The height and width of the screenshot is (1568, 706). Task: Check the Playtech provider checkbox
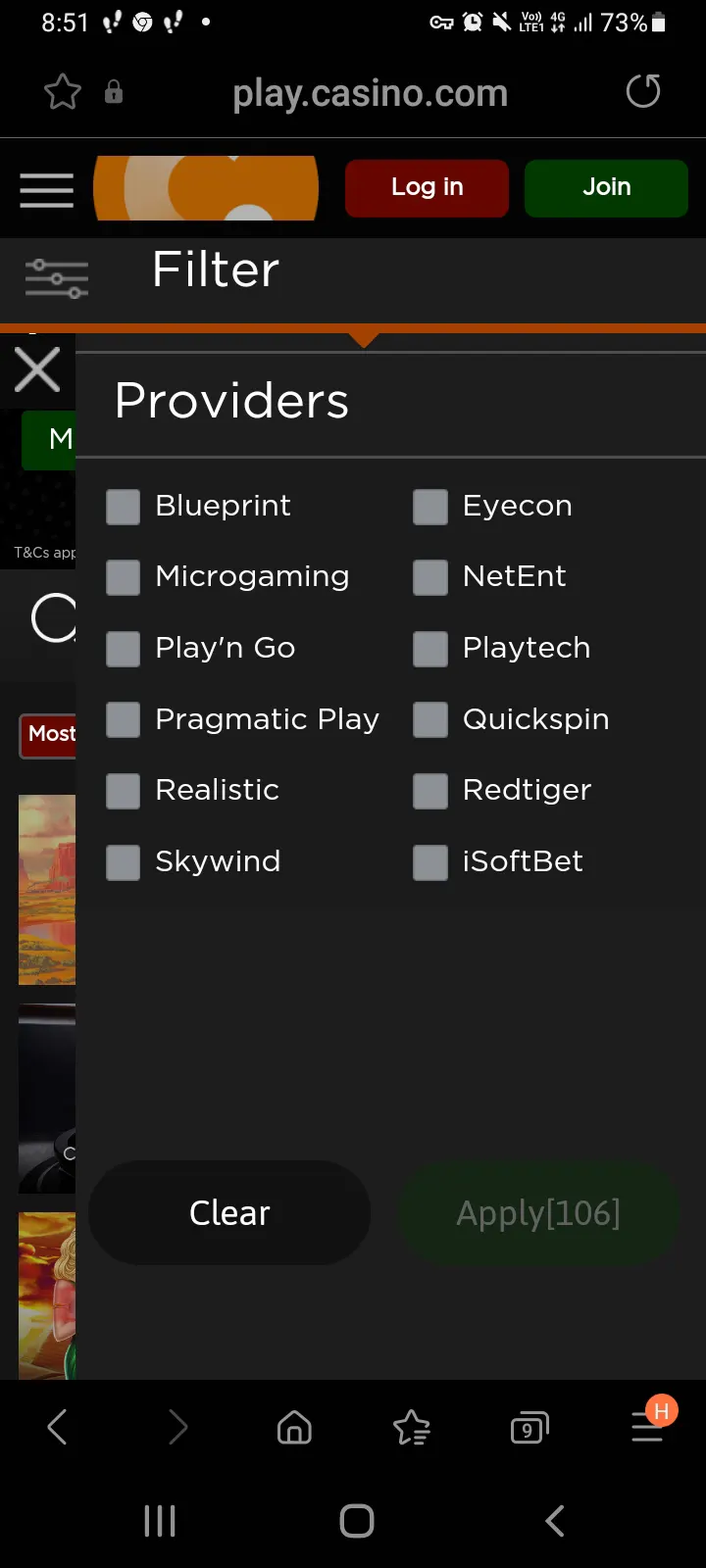430,649
